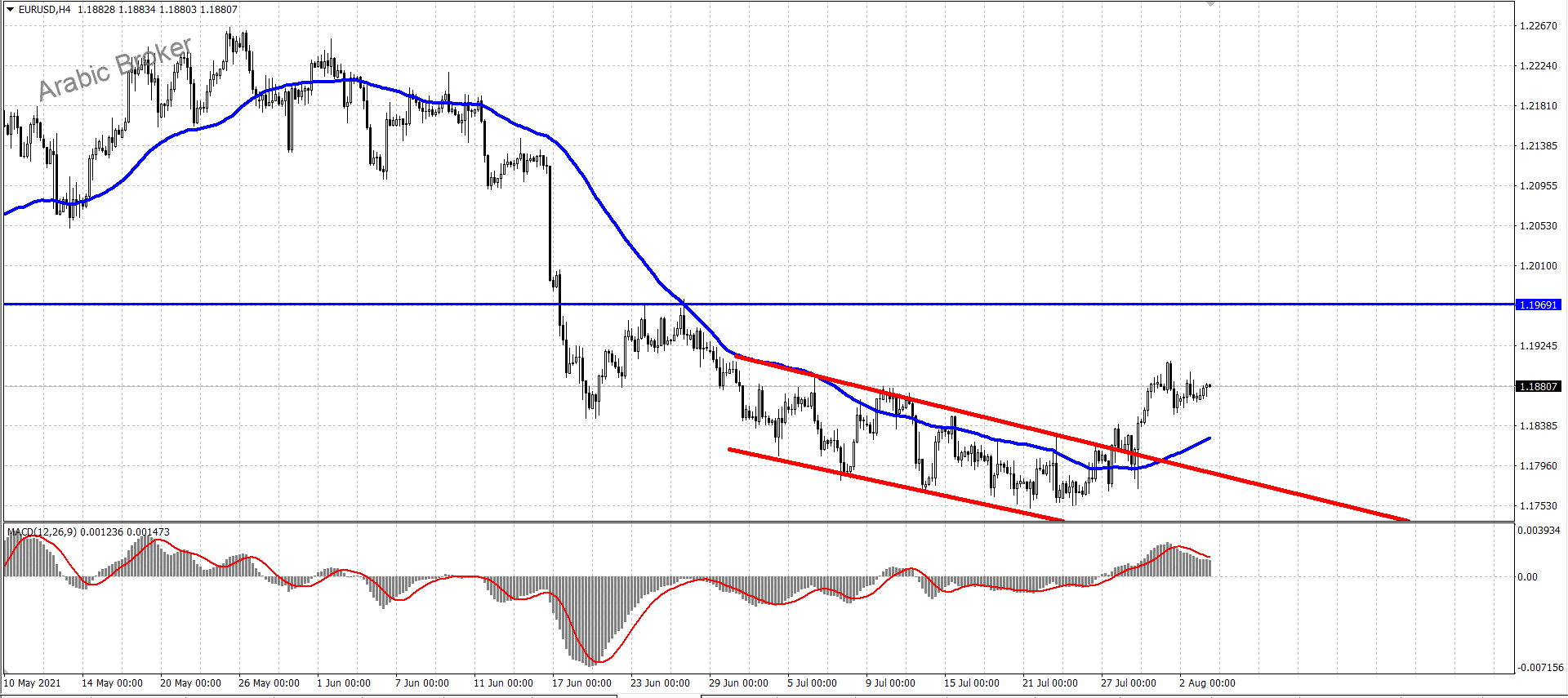Click the 1.17530 price scale label
Image resolution: width=1568 pixels, height=698 pixels.
click(x=1538, y=506)
